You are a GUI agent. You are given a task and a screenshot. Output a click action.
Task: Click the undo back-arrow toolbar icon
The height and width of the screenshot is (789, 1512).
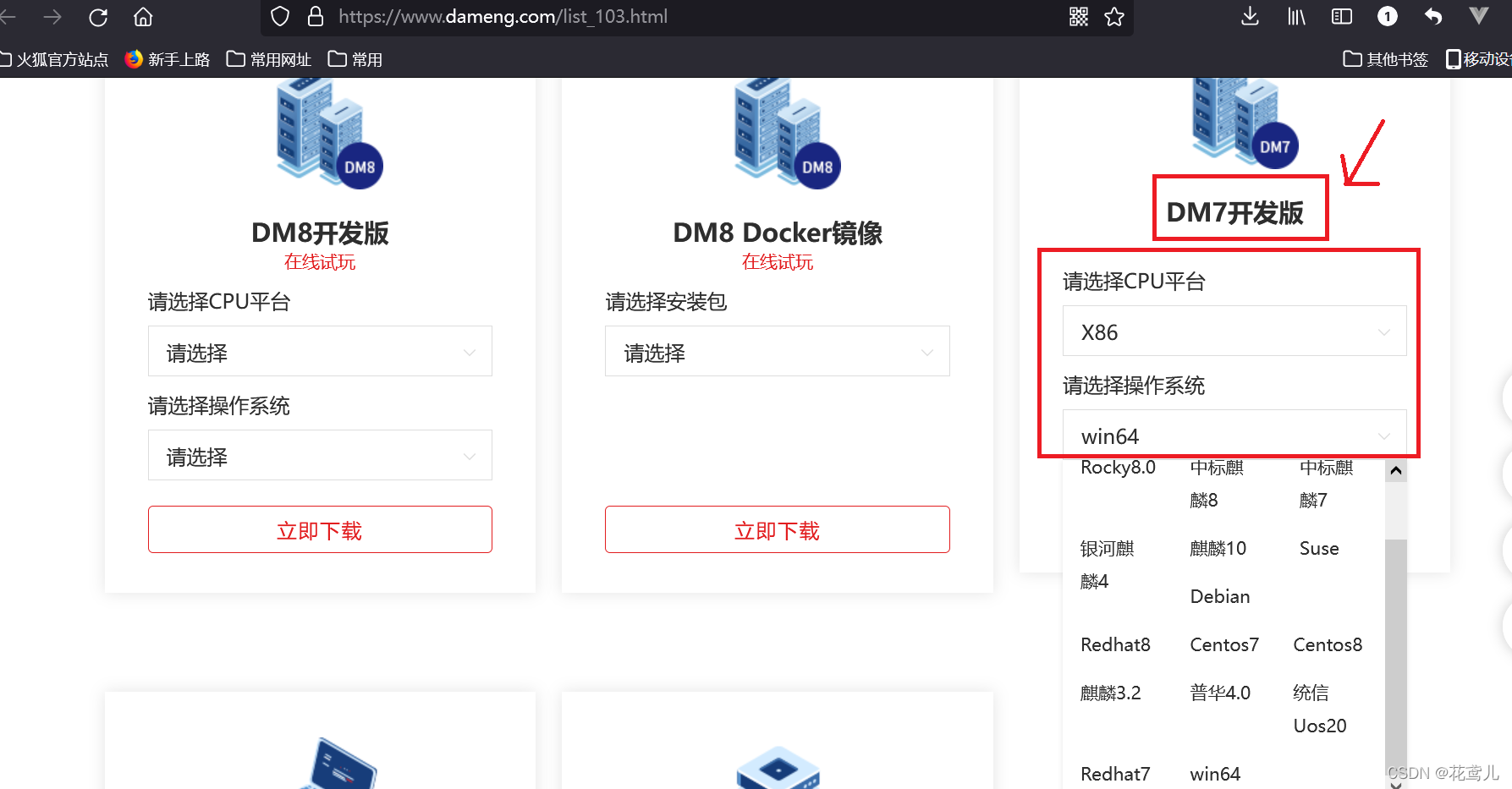[1433, 17]
